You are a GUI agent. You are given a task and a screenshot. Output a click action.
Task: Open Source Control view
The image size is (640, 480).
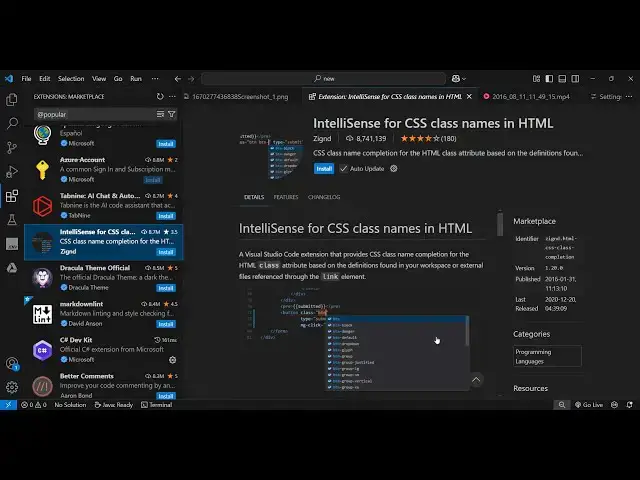[12, 147]
